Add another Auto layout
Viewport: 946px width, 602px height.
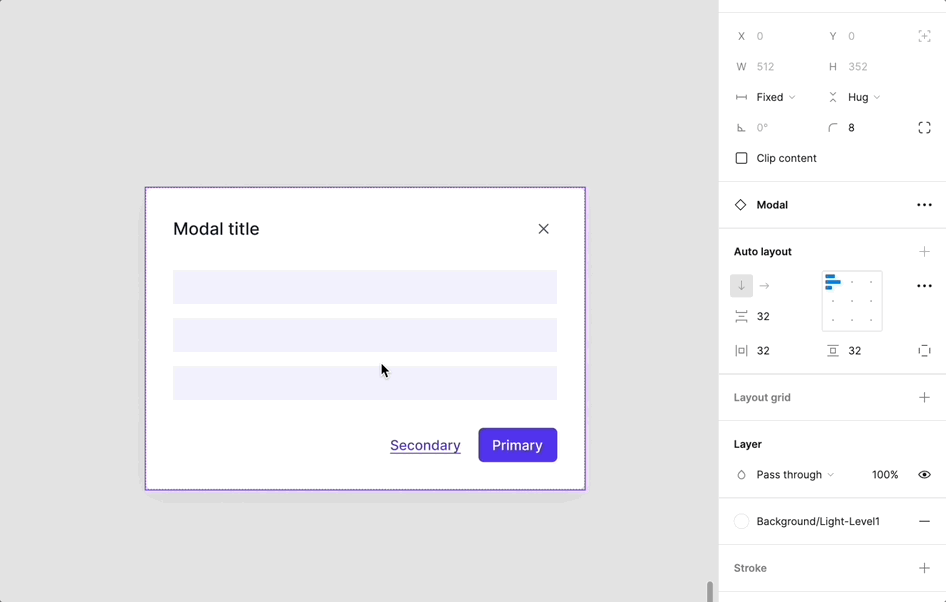click(924, 252)
